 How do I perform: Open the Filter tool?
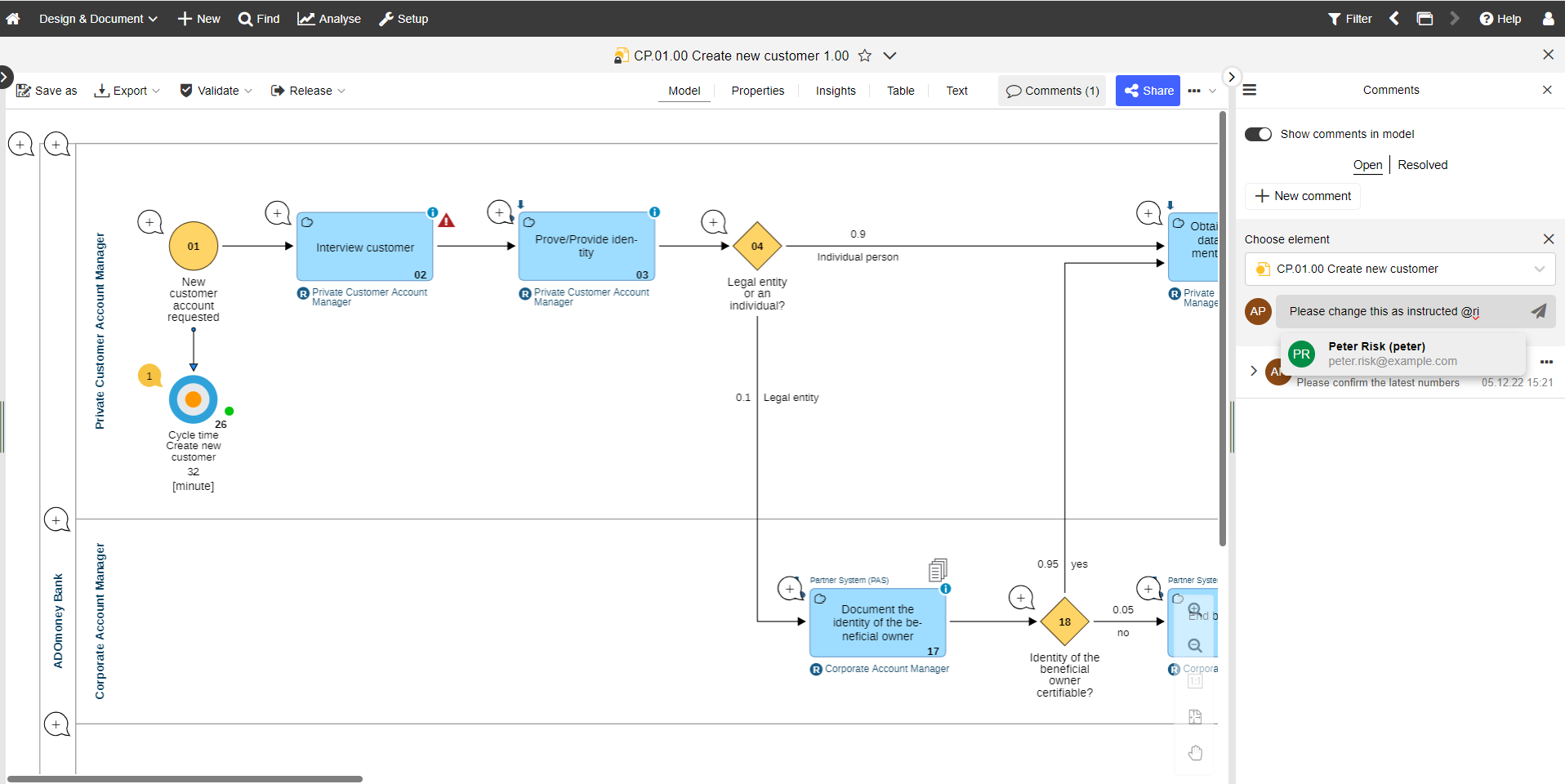coord(1349,19)
